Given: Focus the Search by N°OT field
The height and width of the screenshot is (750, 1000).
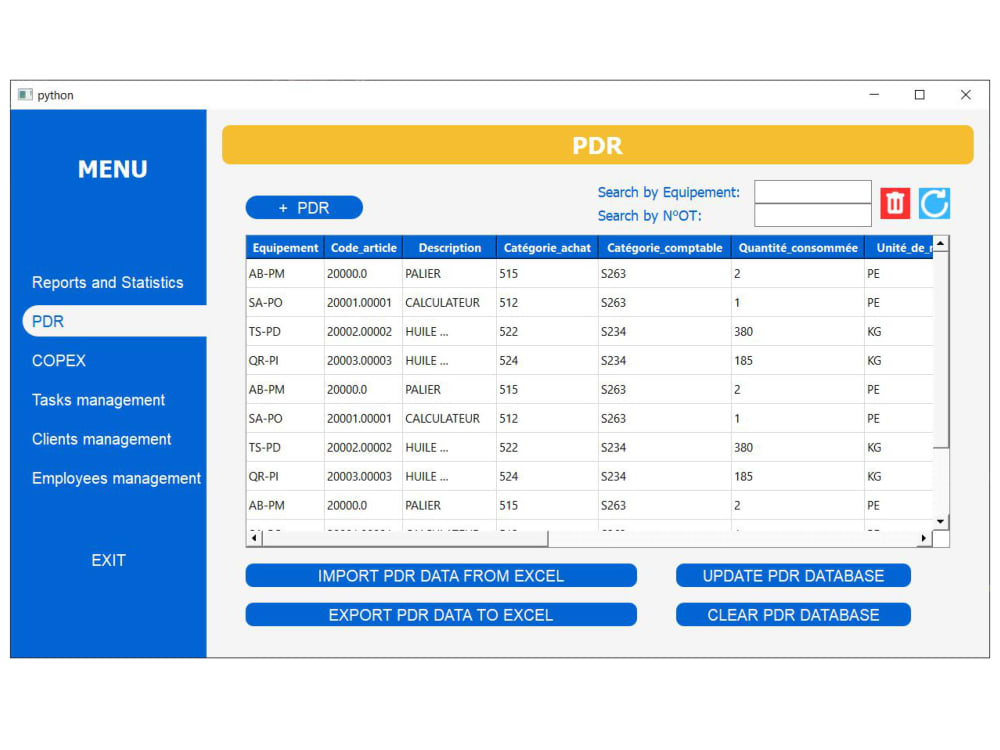Looking at the screenshot, I should click(813, 215).
